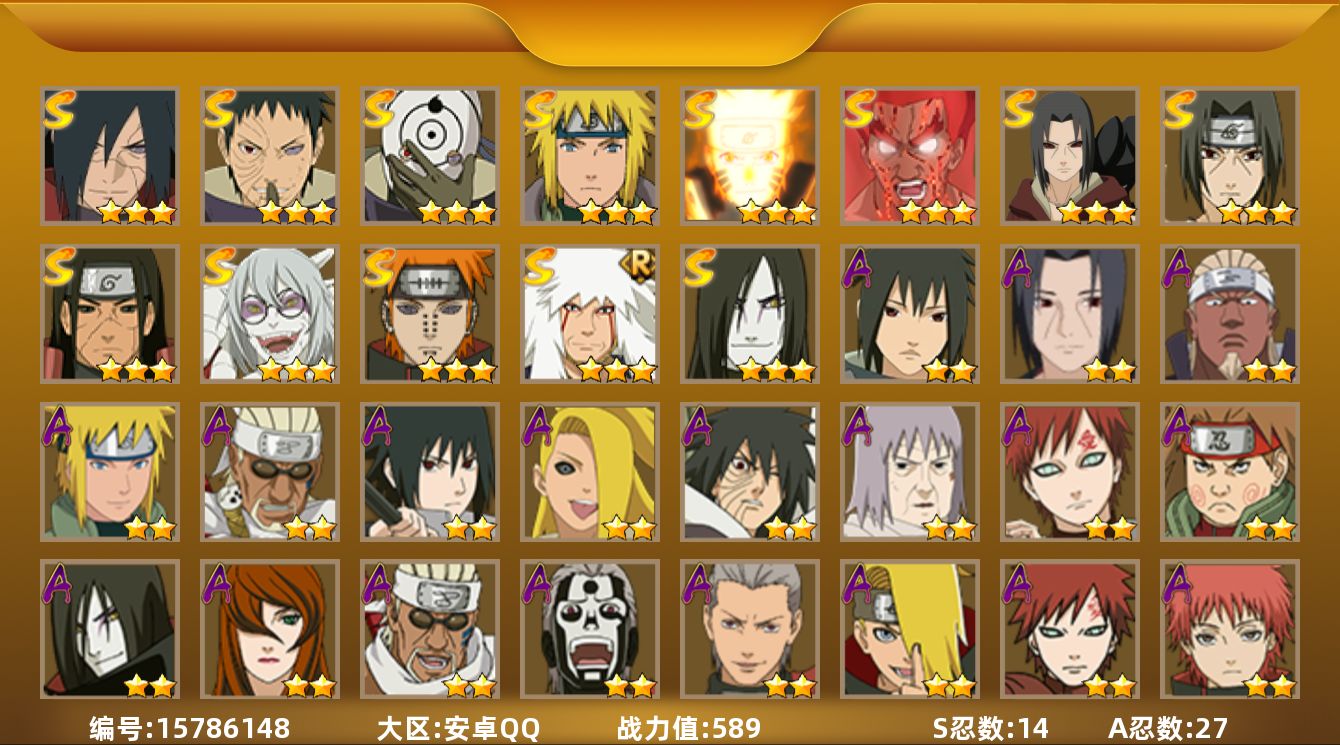Select the glowing Nine-Tails chakra Naruto portrait
1340x745 pixels.
coord(750,156)
